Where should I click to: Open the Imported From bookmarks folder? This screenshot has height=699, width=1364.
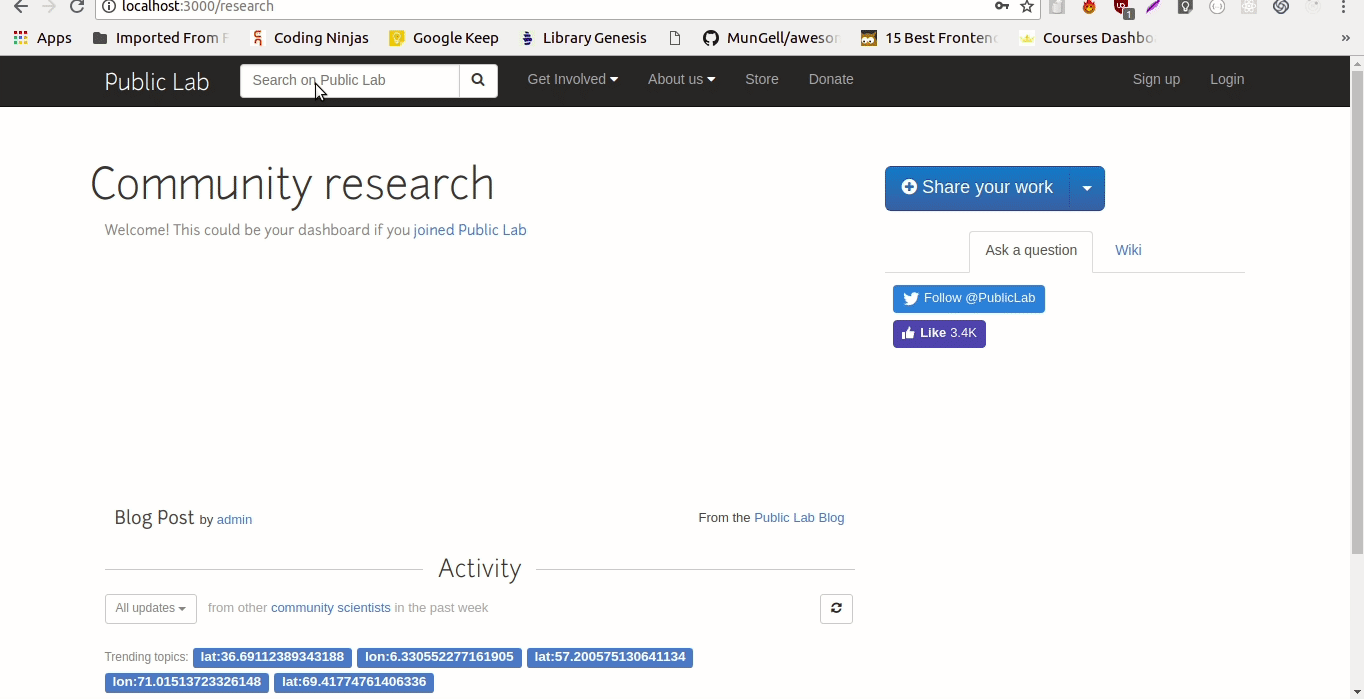pyautogui.click(x=159, y=38)
